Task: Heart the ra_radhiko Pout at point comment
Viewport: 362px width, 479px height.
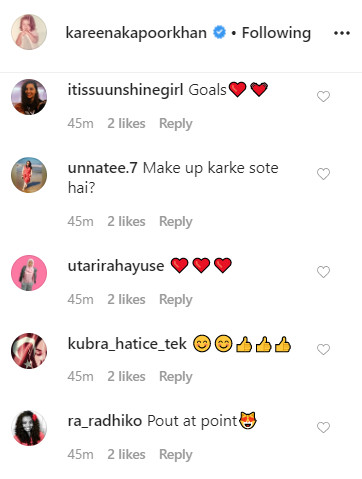Action: pos(323,427)
